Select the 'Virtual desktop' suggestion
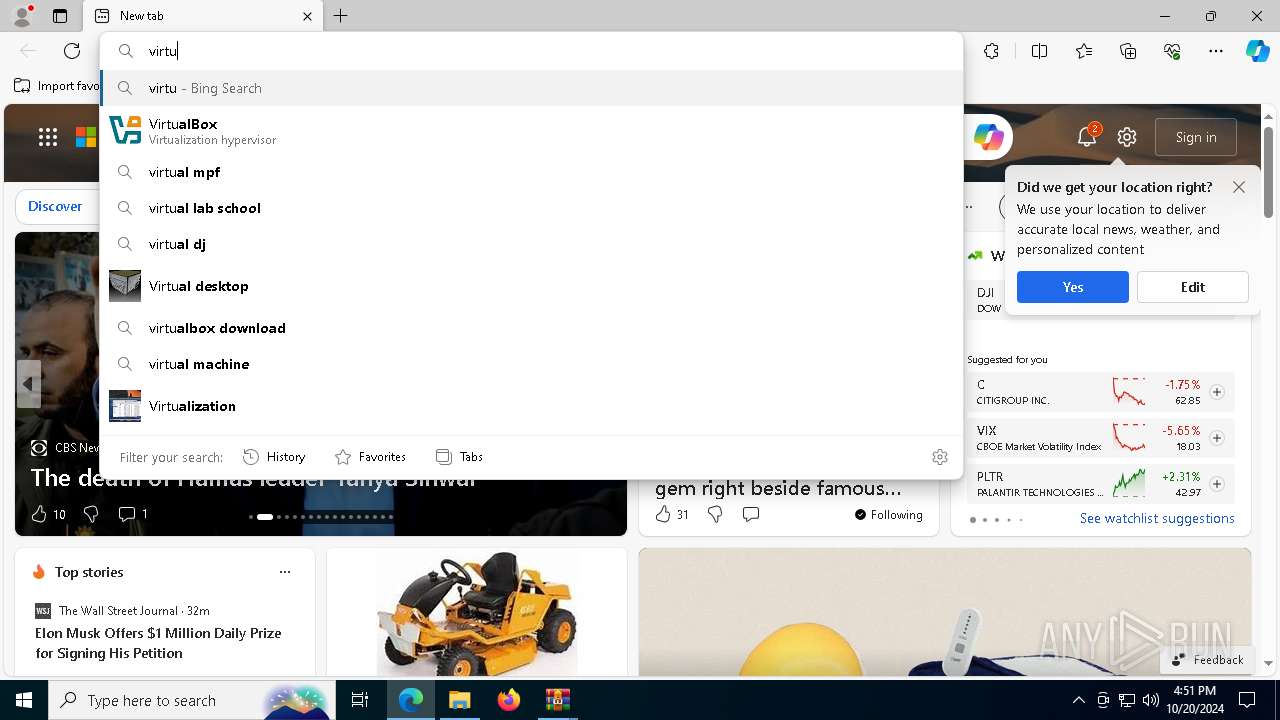 coord(531,286)
